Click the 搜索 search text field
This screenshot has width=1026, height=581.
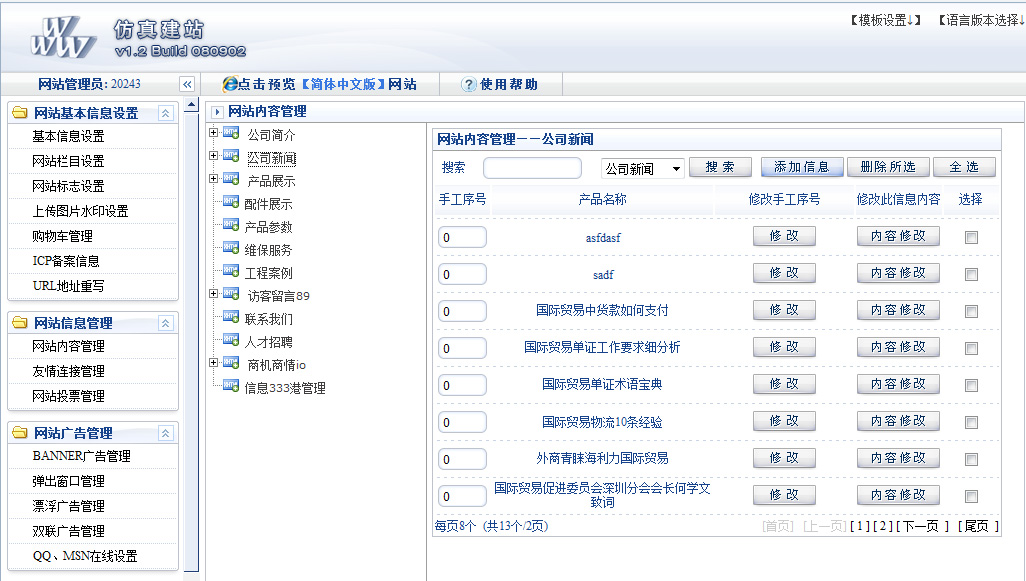pyautogui.click(x=531, y=168)
